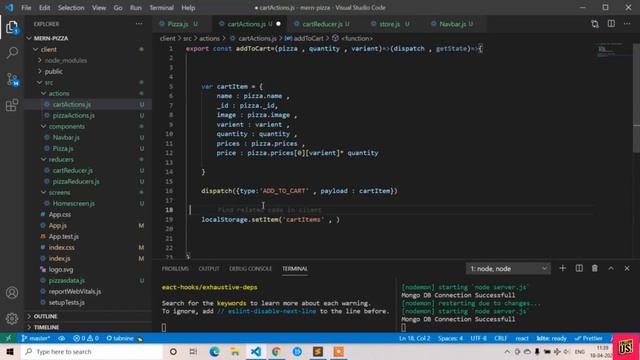Open pizzaReducers.js in explorer

(76, 181)
